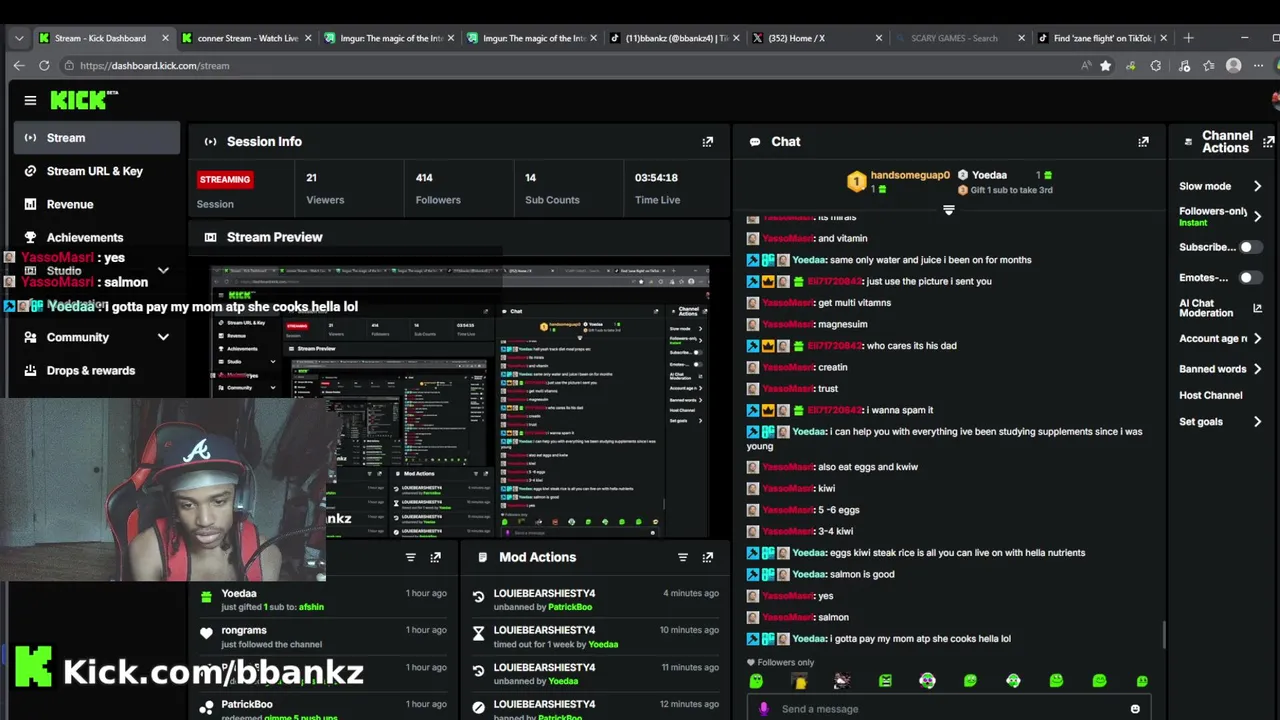Screen dimensions: 1280x720
Task: Pop out the Mod Actions panel
Action: (708, 557)
